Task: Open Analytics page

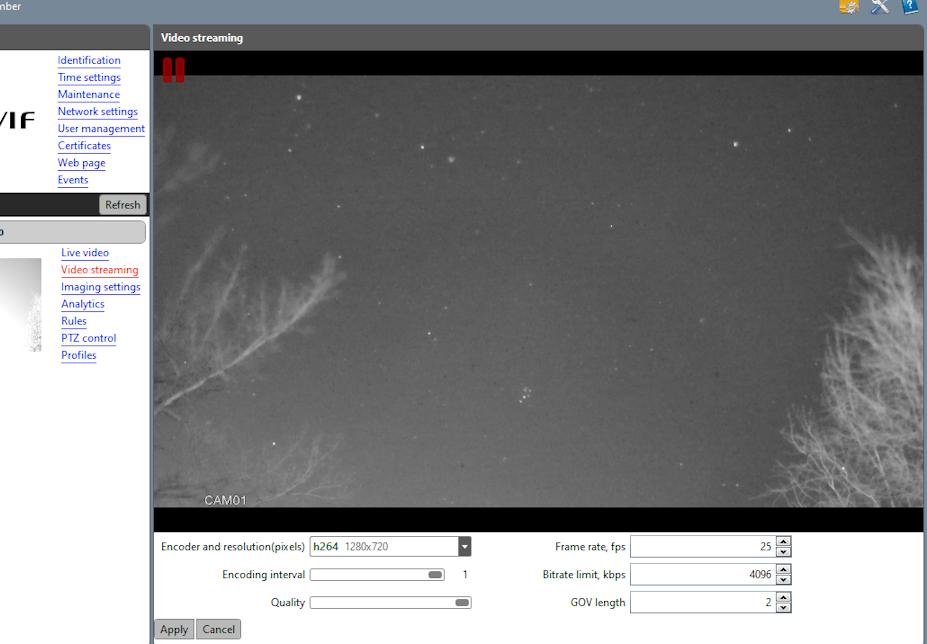Action: pos(83,305)
